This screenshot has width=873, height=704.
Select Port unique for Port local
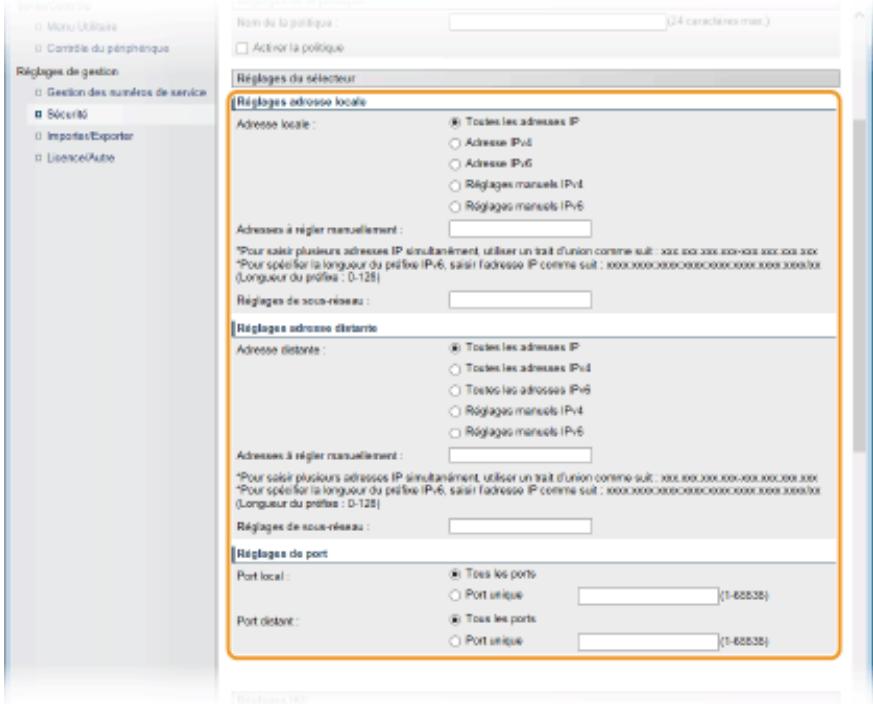455,595
